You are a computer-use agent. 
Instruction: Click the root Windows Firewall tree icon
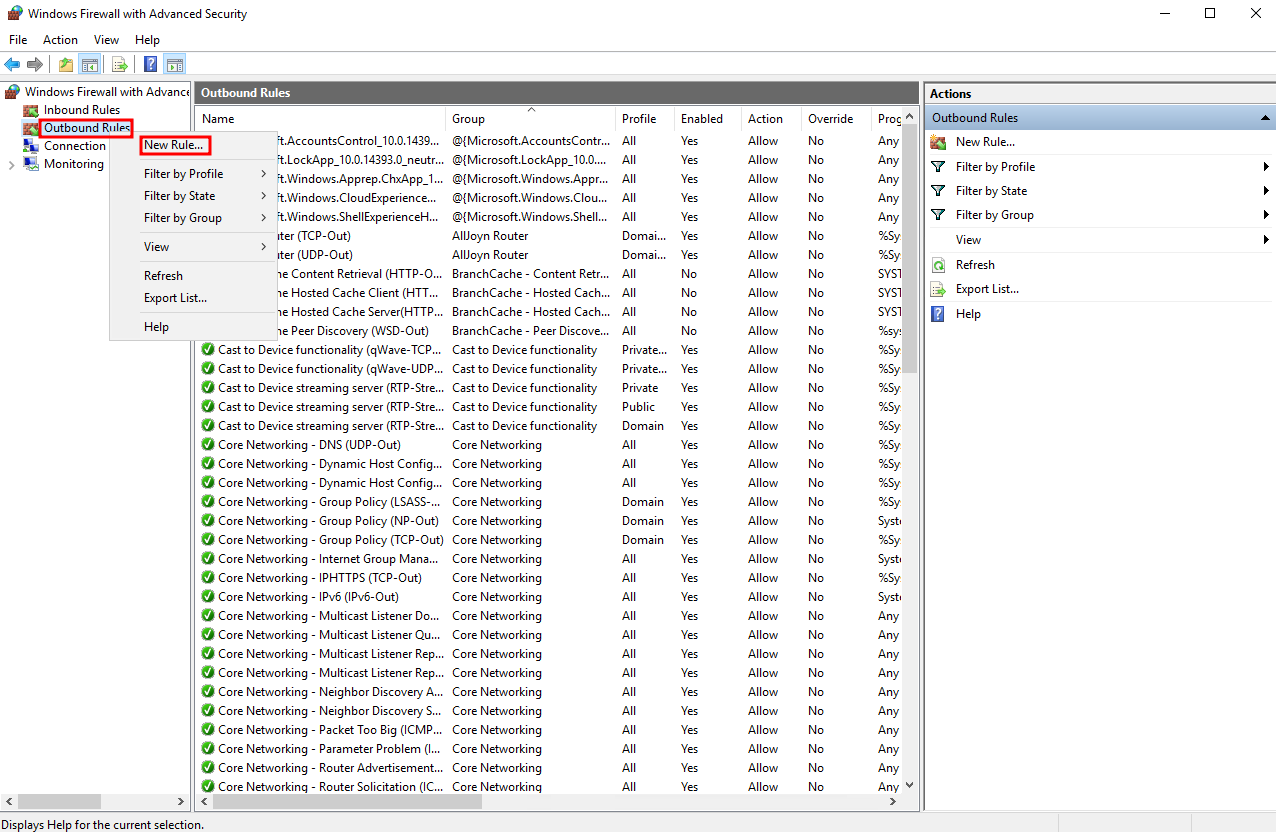(12, 92)
